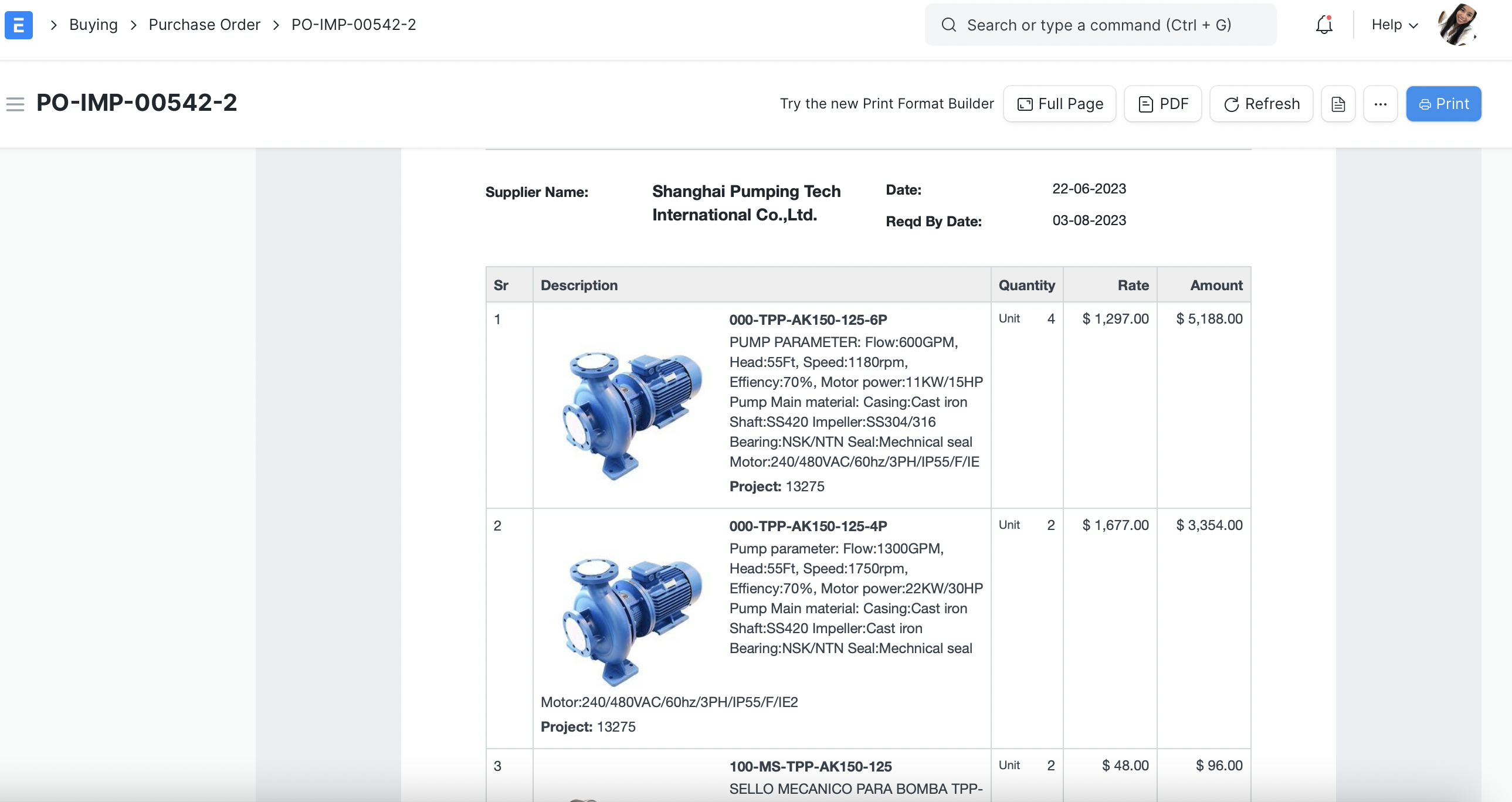Click the Refresh icon button
This screenshot has width=1512, height=802.
click(1233, 103)
